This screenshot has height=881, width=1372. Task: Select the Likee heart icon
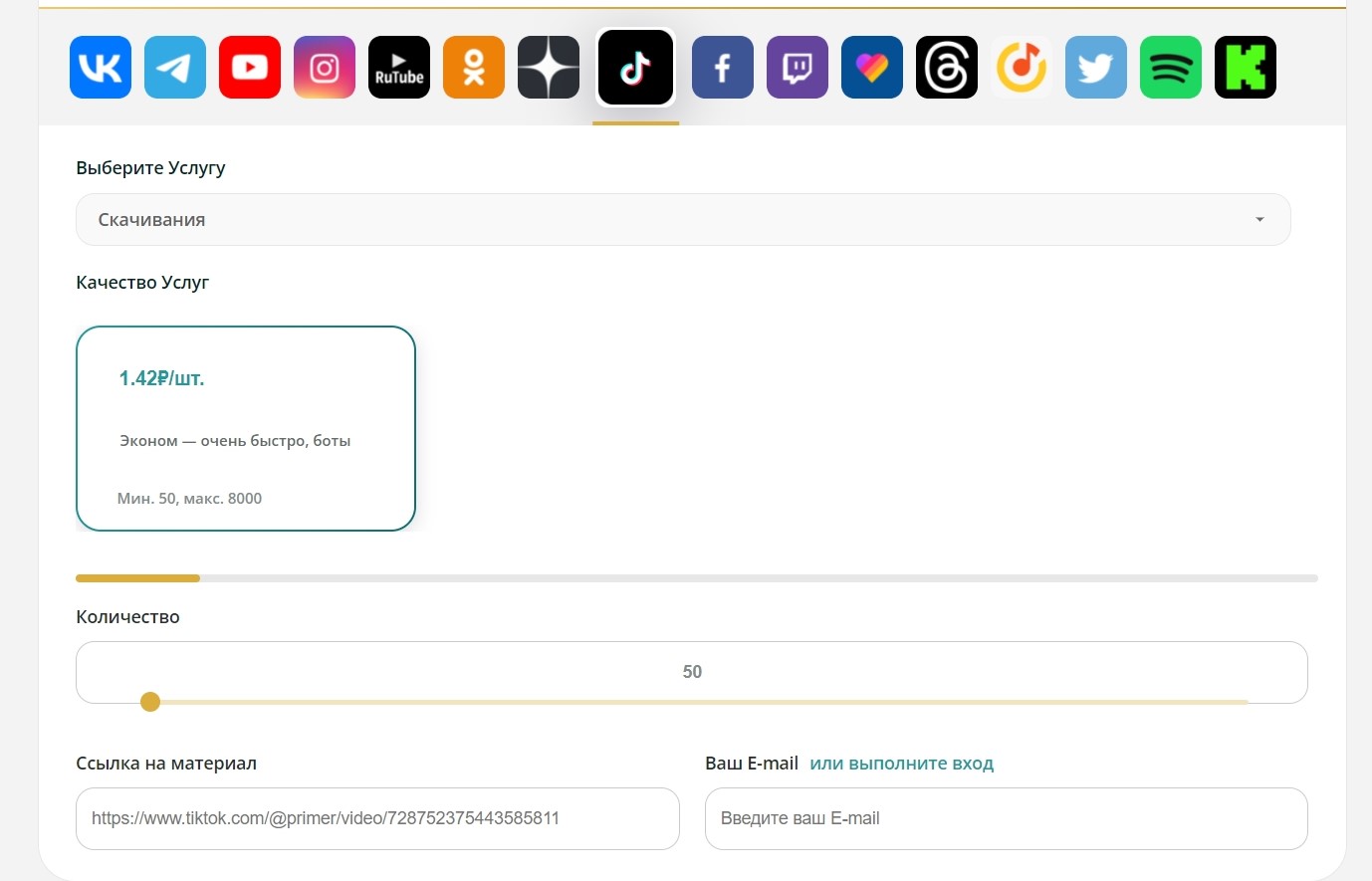point(872,68)
